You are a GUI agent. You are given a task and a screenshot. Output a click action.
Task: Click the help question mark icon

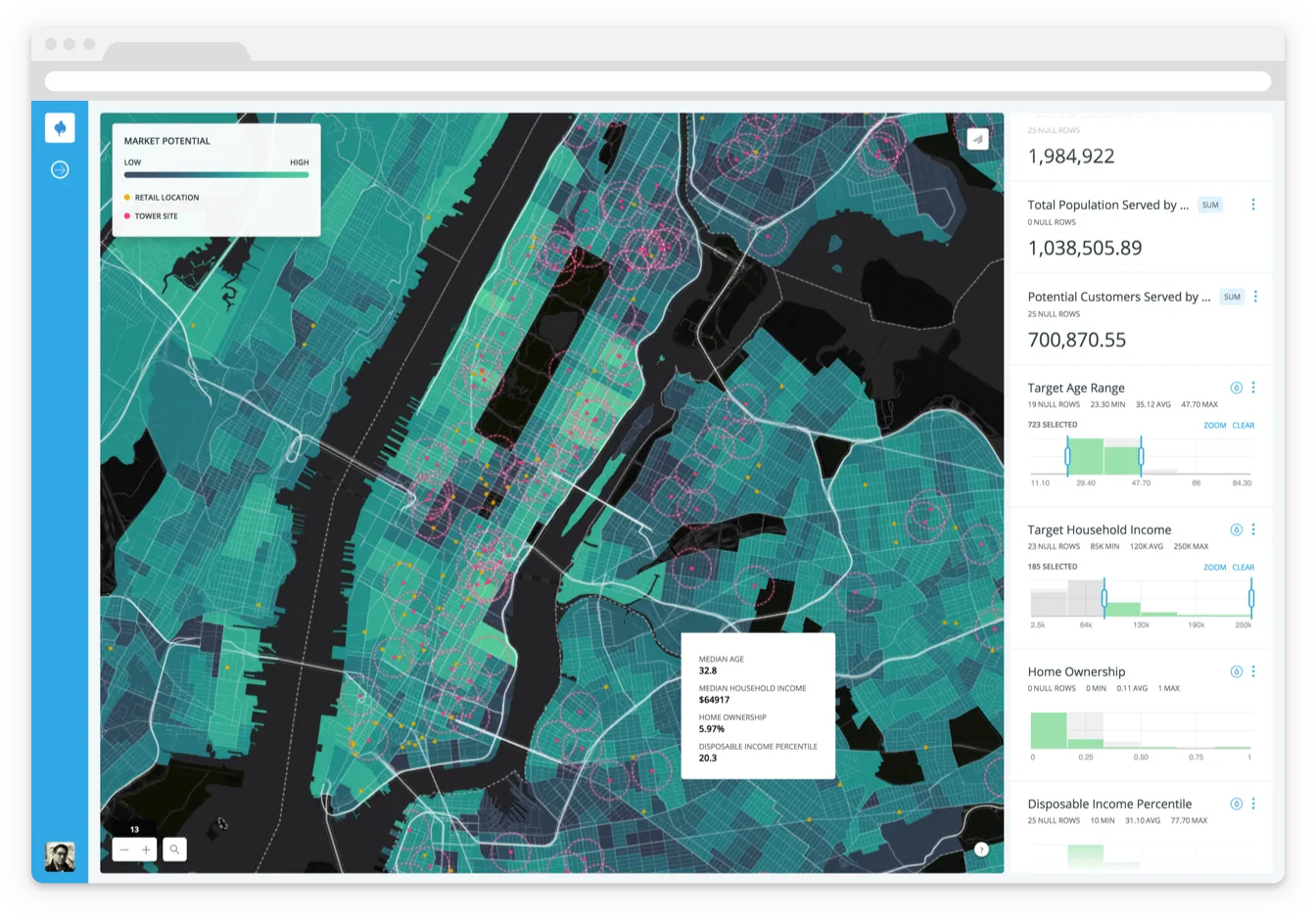[x=980, y=850]
